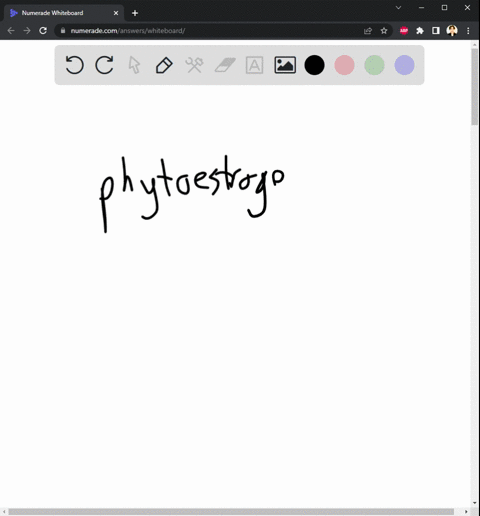This screenshot has height=516, width=480.
Task: Undo the last whiteboard stroke
Action: tap(74, 65)
